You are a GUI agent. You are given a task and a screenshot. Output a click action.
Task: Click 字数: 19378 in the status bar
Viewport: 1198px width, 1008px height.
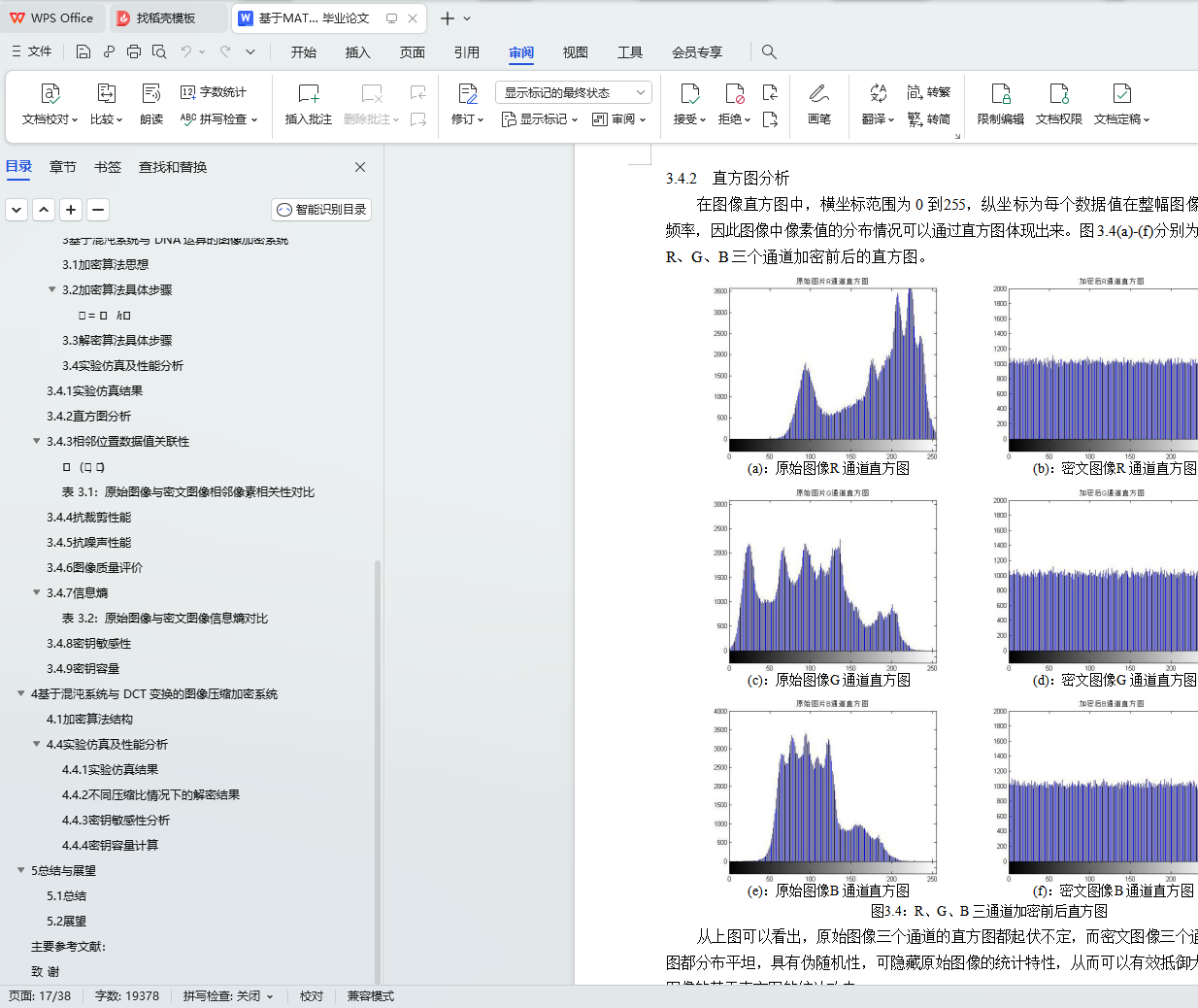(127, 996)
